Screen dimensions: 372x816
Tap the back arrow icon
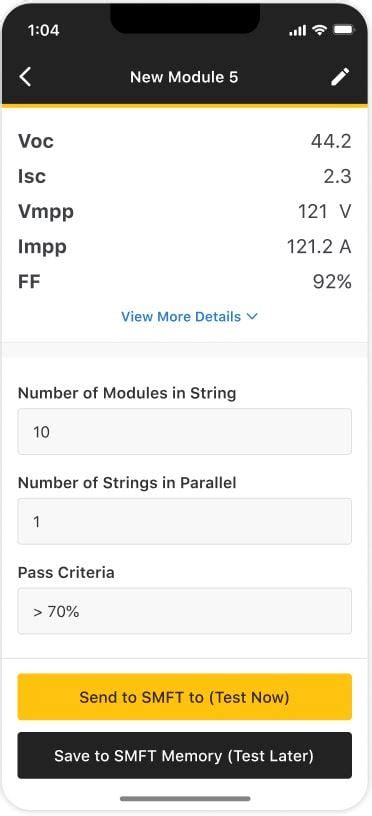tap(25, 77)
